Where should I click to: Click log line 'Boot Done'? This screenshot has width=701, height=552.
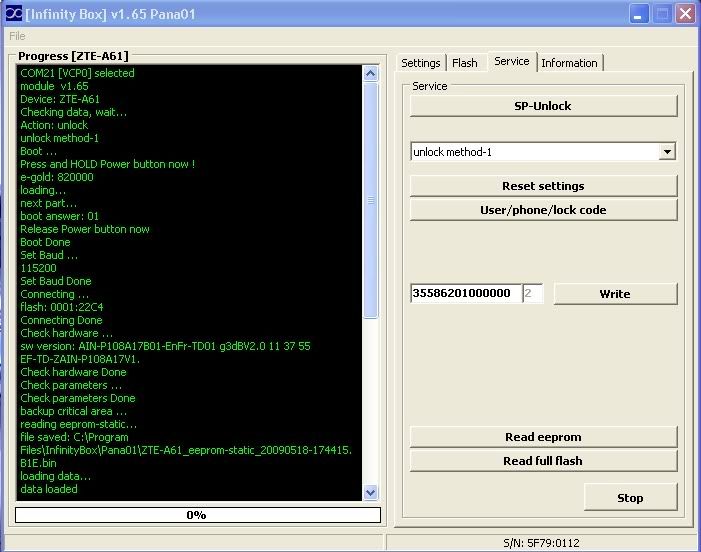(x=45, y=242)
